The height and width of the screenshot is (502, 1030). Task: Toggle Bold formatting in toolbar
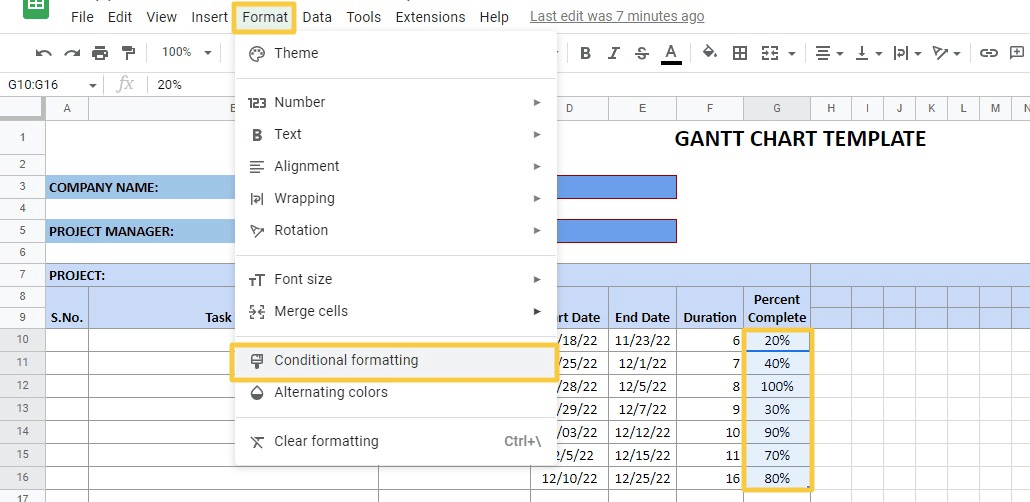[585, 53]
